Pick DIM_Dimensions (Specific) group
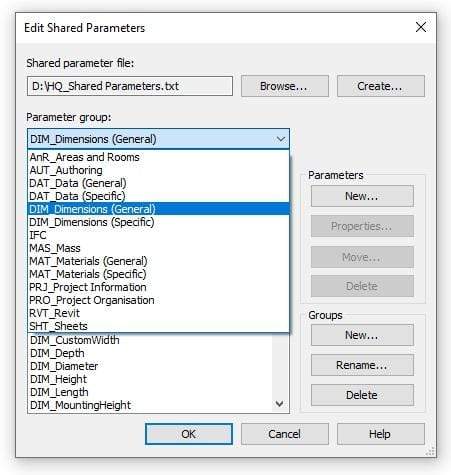The height and width of the screenshot is (475, 451). coord(158,222)
